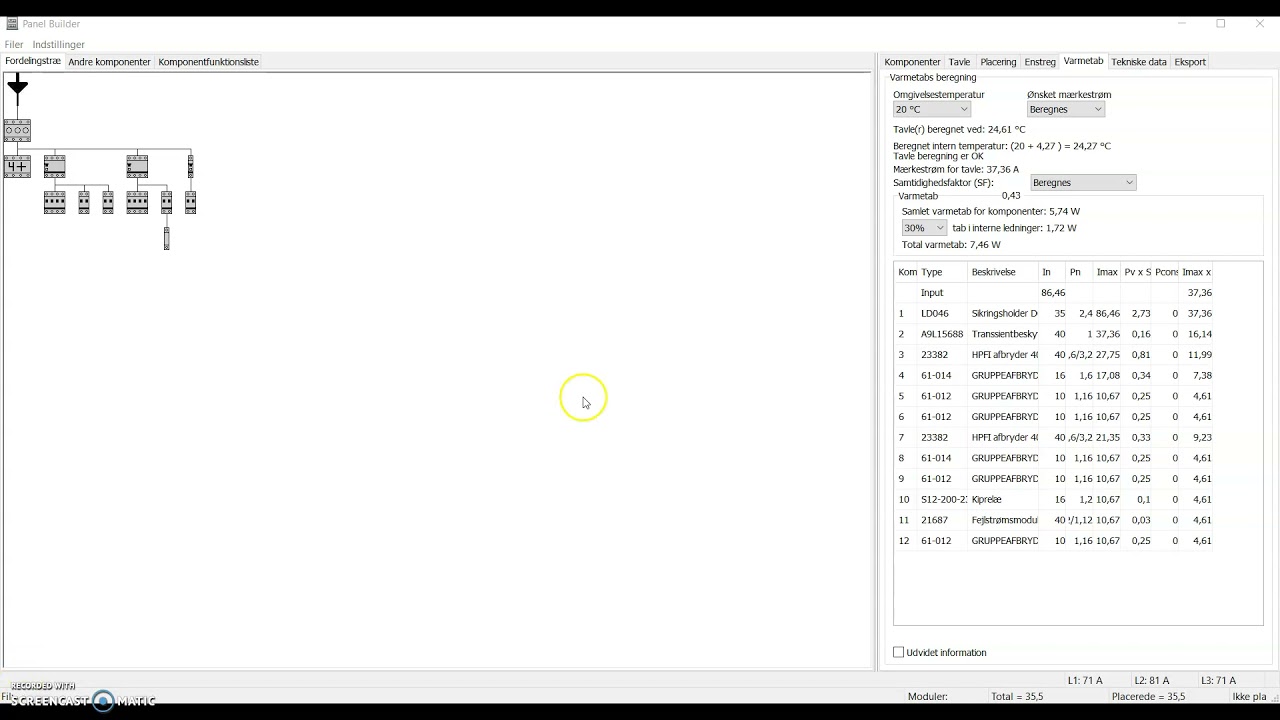
Task: Select the last two-pole breaker under the first HPFI
Action: coord(108,203)
